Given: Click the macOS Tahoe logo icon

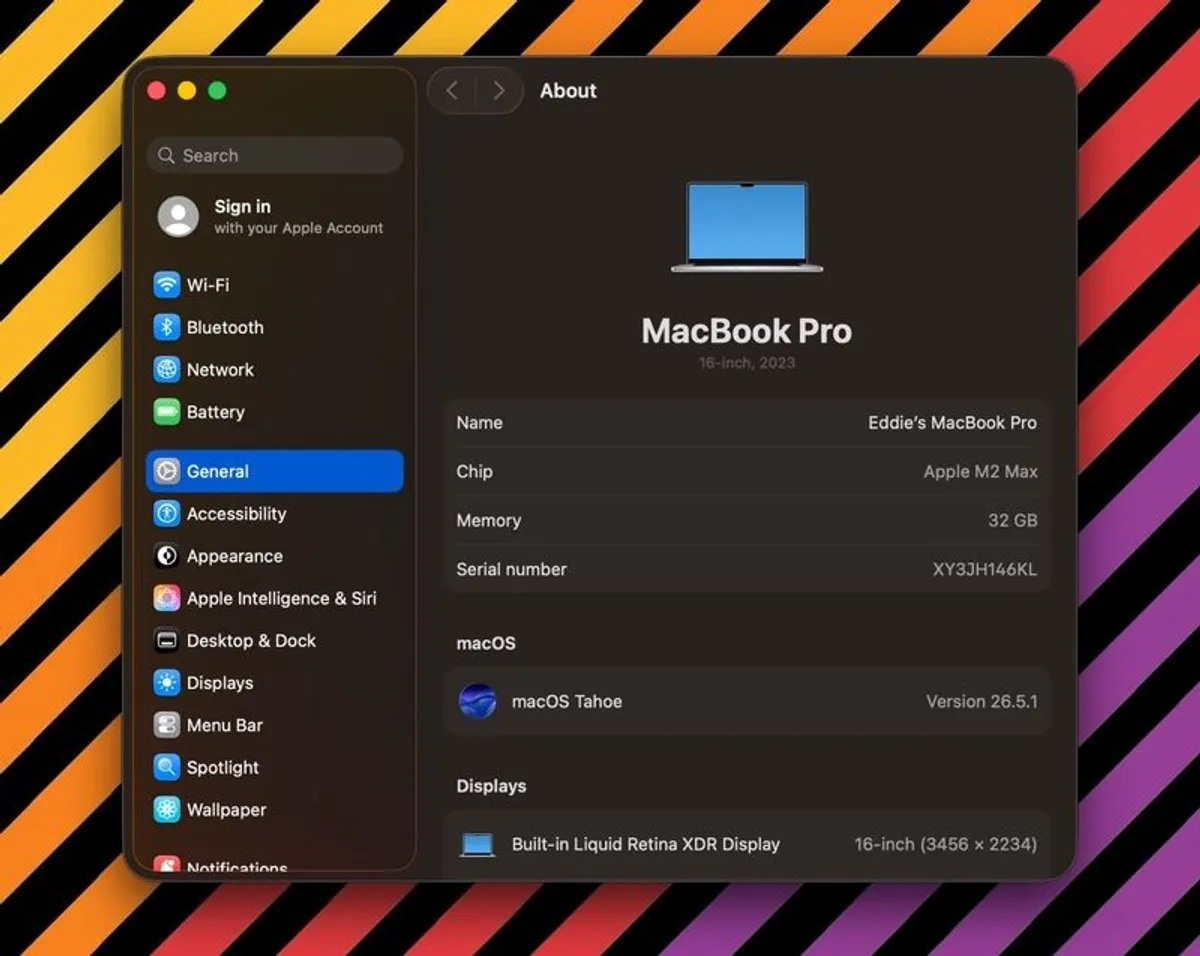Looking at the screenshot, I should point(477,701).
